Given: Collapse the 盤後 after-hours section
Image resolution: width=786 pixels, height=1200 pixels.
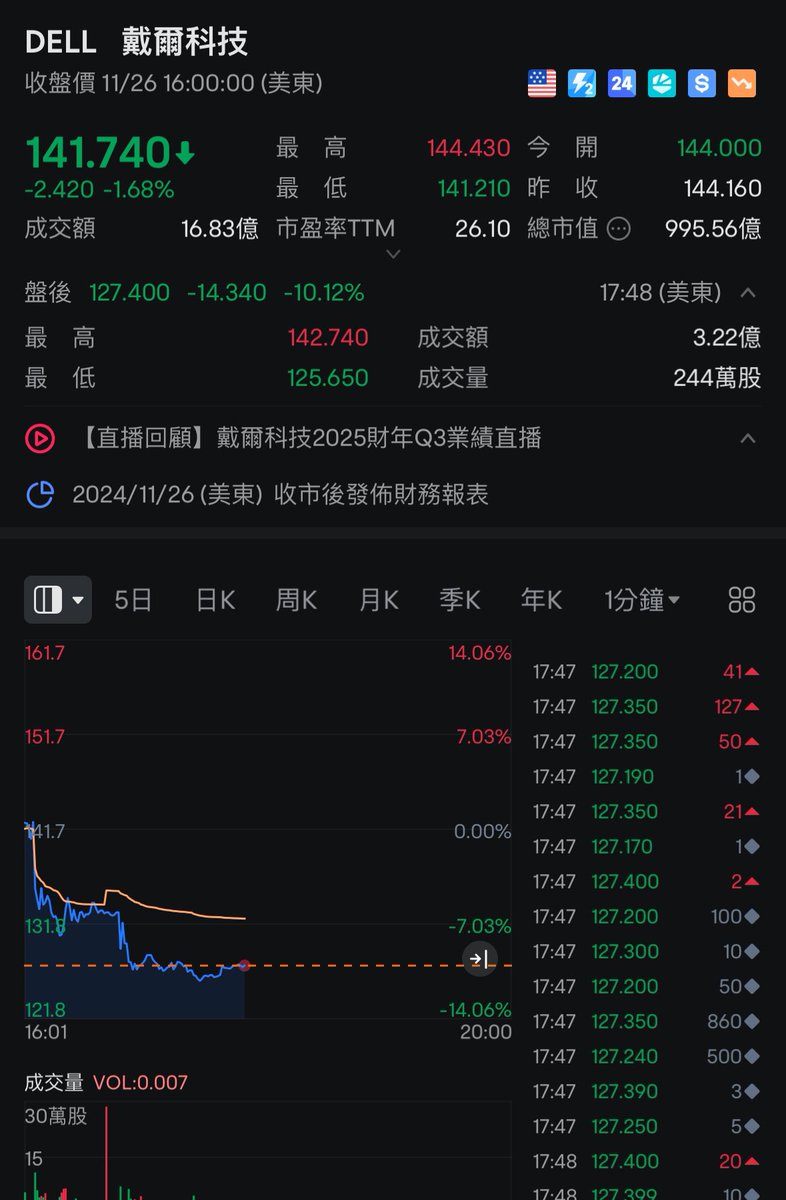Looking at the screenshot, I should pos(747,293).
